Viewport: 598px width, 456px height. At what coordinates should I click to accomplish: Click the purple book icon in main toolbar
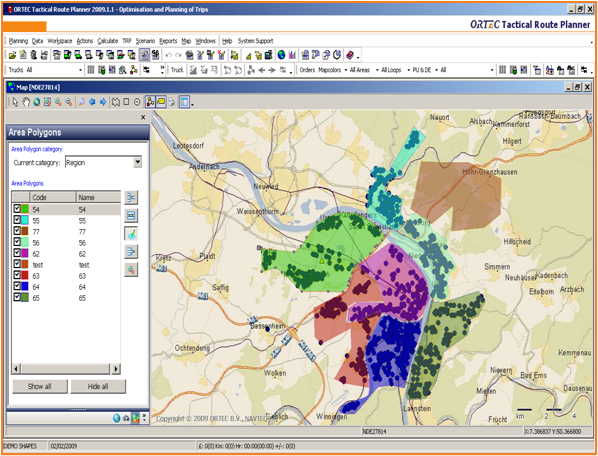pos(350,55)
